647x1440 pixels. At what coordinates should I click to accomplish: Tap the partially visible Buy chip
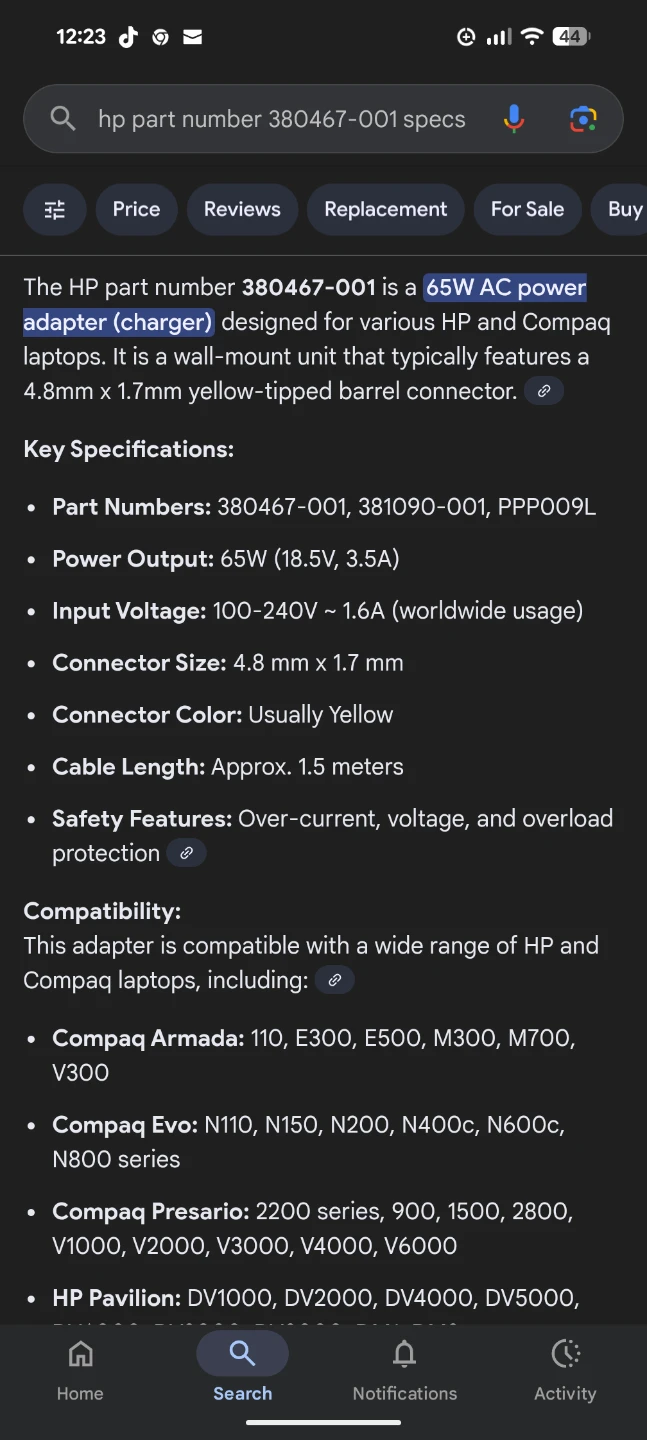(x=620, y=209)
